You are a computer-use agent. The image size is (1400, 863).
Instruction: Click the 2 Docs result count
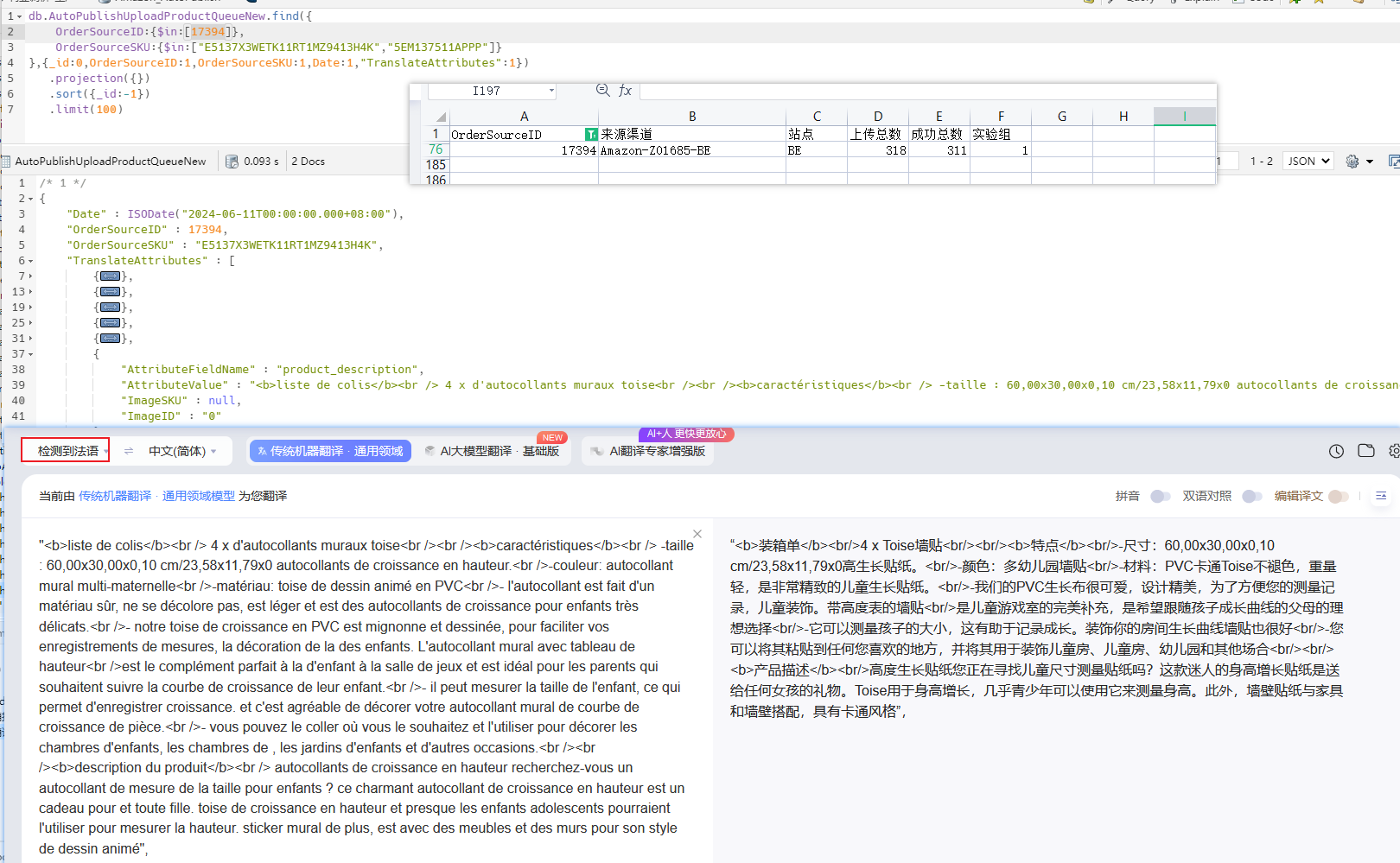309,162
